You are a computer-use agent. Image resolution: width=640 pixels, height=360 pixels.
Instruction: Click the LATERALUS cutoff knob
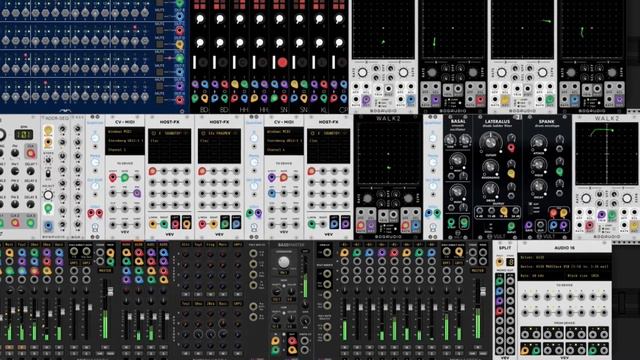coord(490,141)
